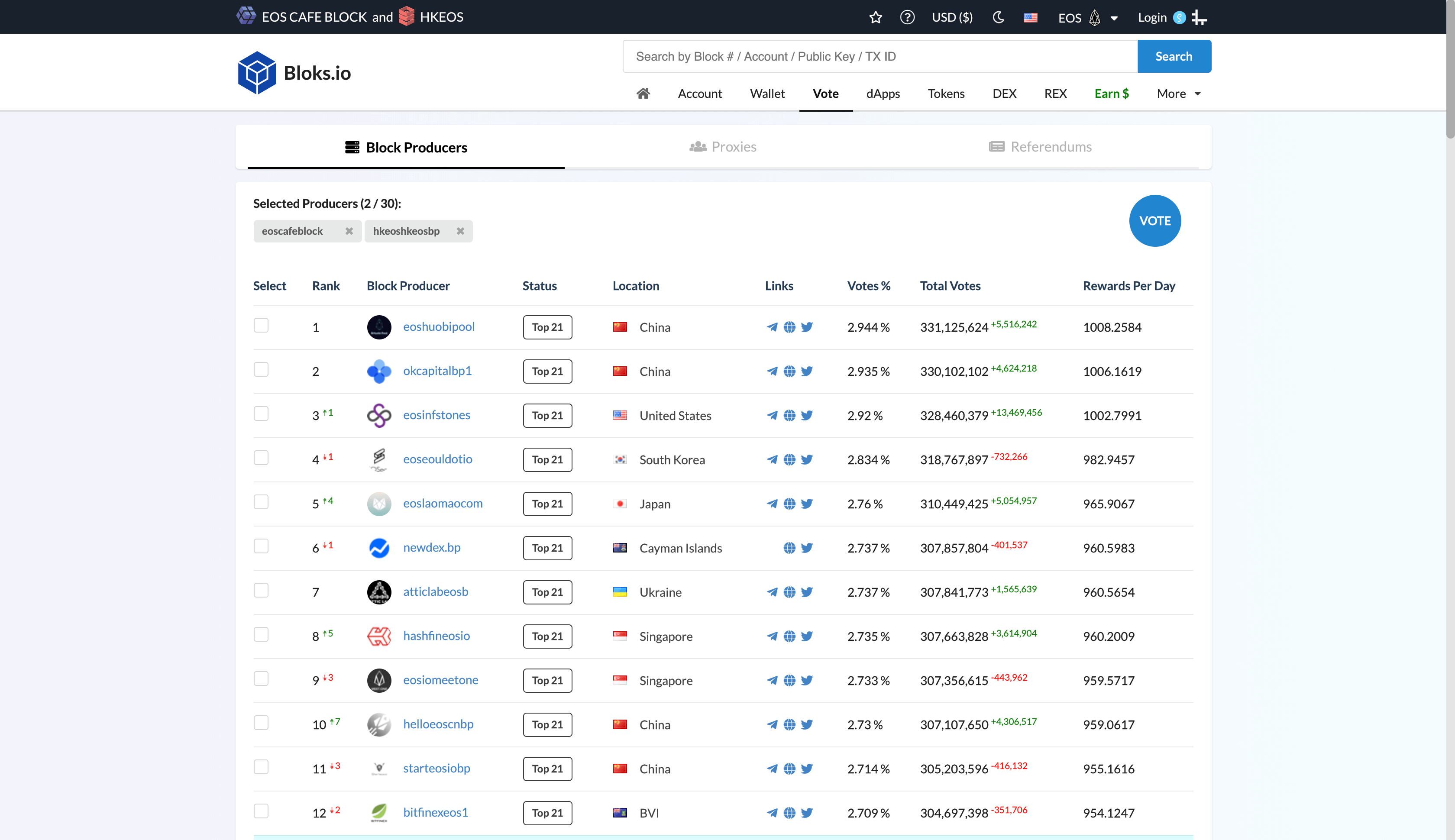Click the favorites star icon
Viewport: 1455px width, 840px height.
(x=875, y=17)
